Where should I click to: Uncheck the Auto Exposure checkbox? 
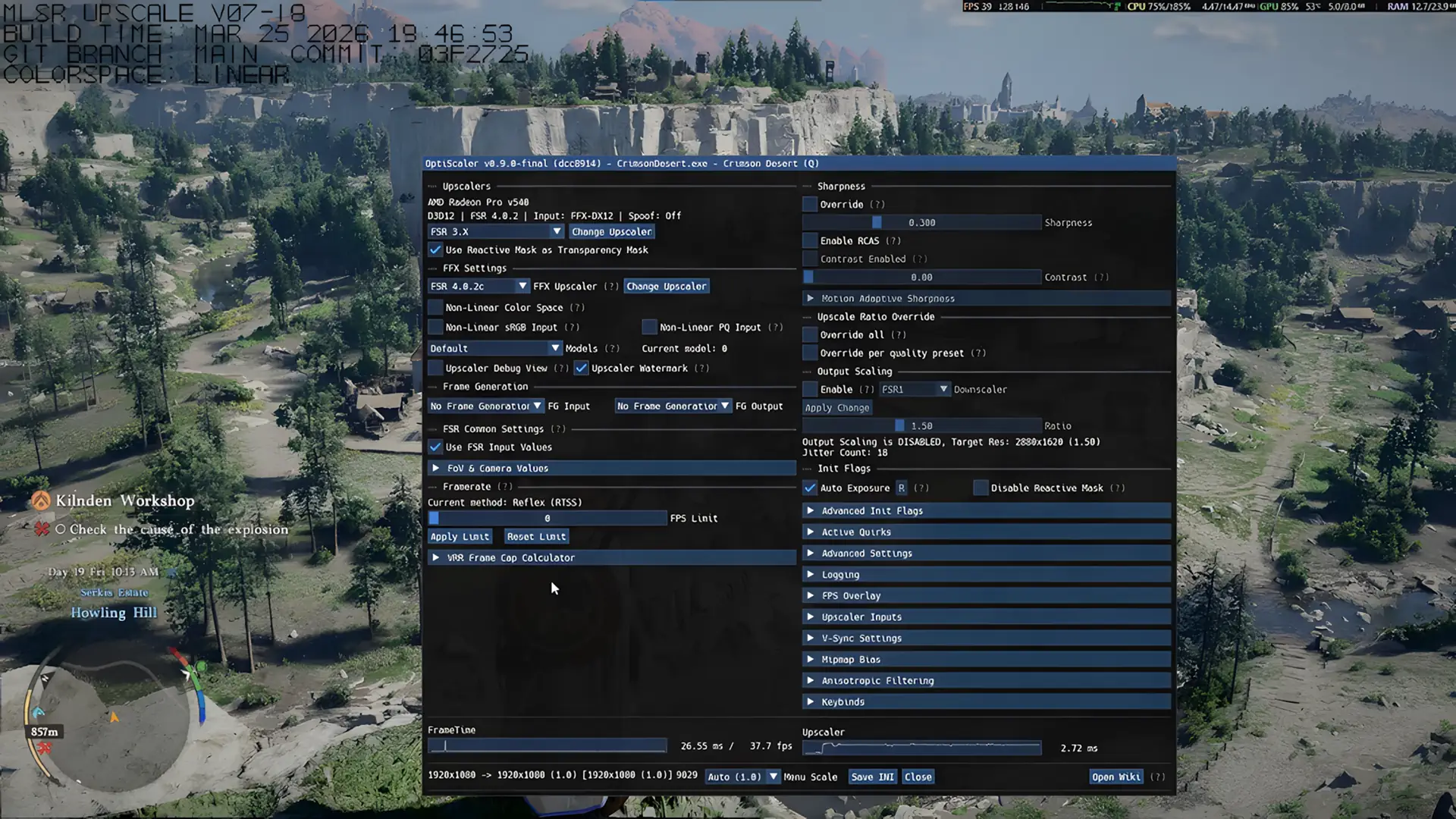tap(810, 488)
